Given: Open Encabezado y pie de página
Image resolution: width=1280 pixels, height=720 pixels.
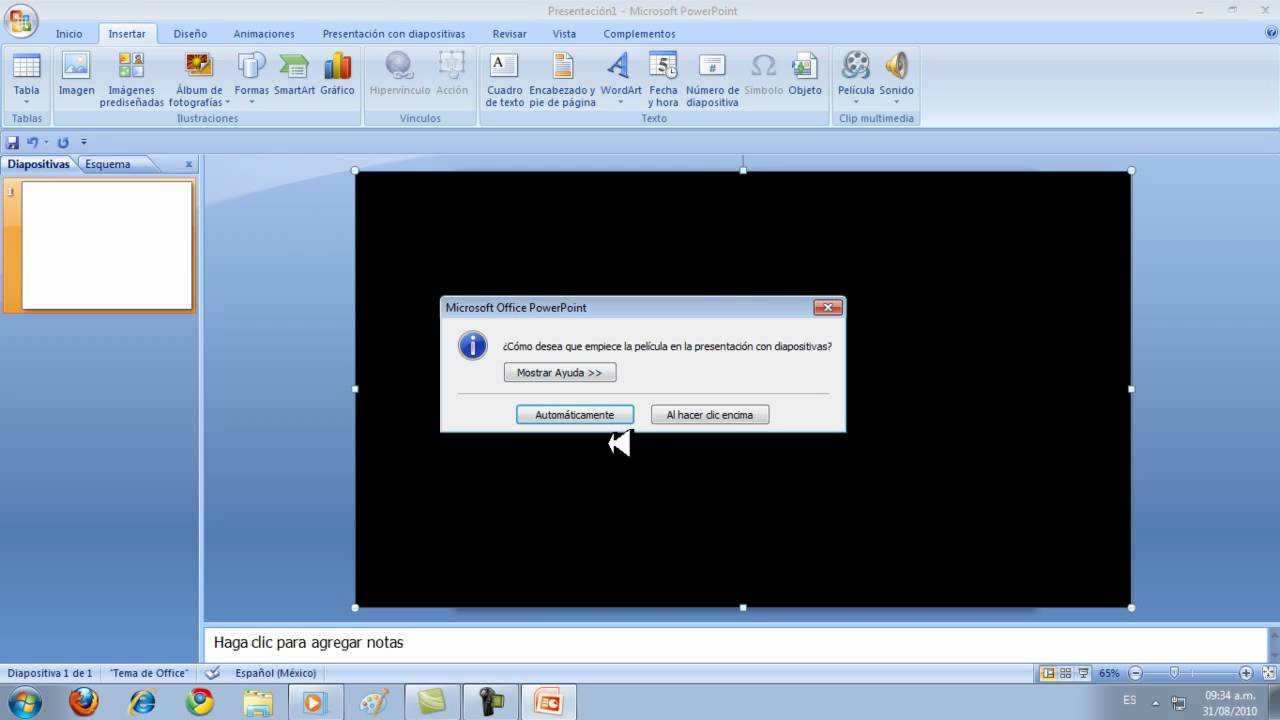Looking at the screenshot, I should pyautogui.click(x=563, y=66).
